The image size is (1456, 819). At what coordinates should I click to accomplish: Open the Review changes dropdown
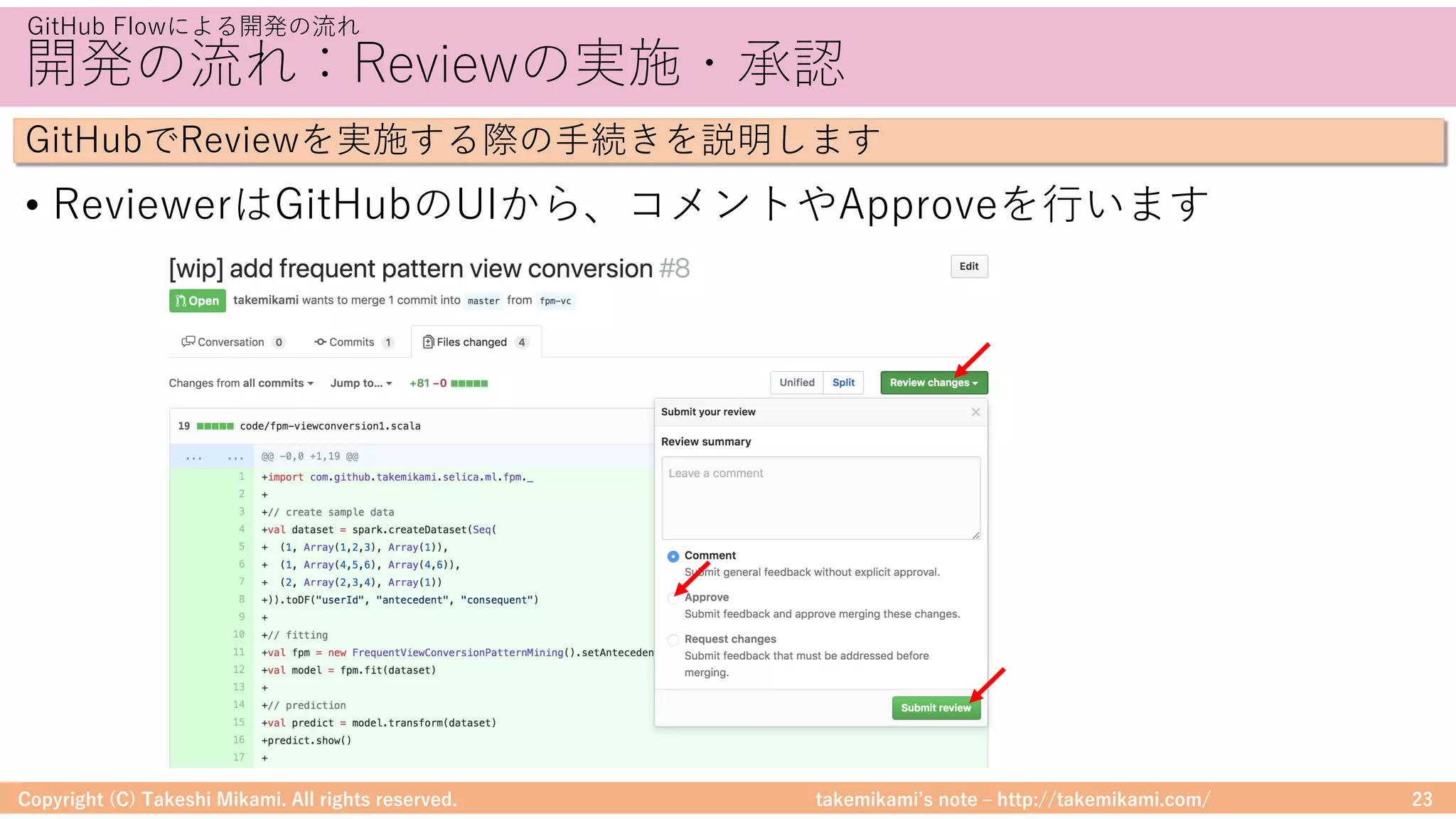click(x=934, y=382)
